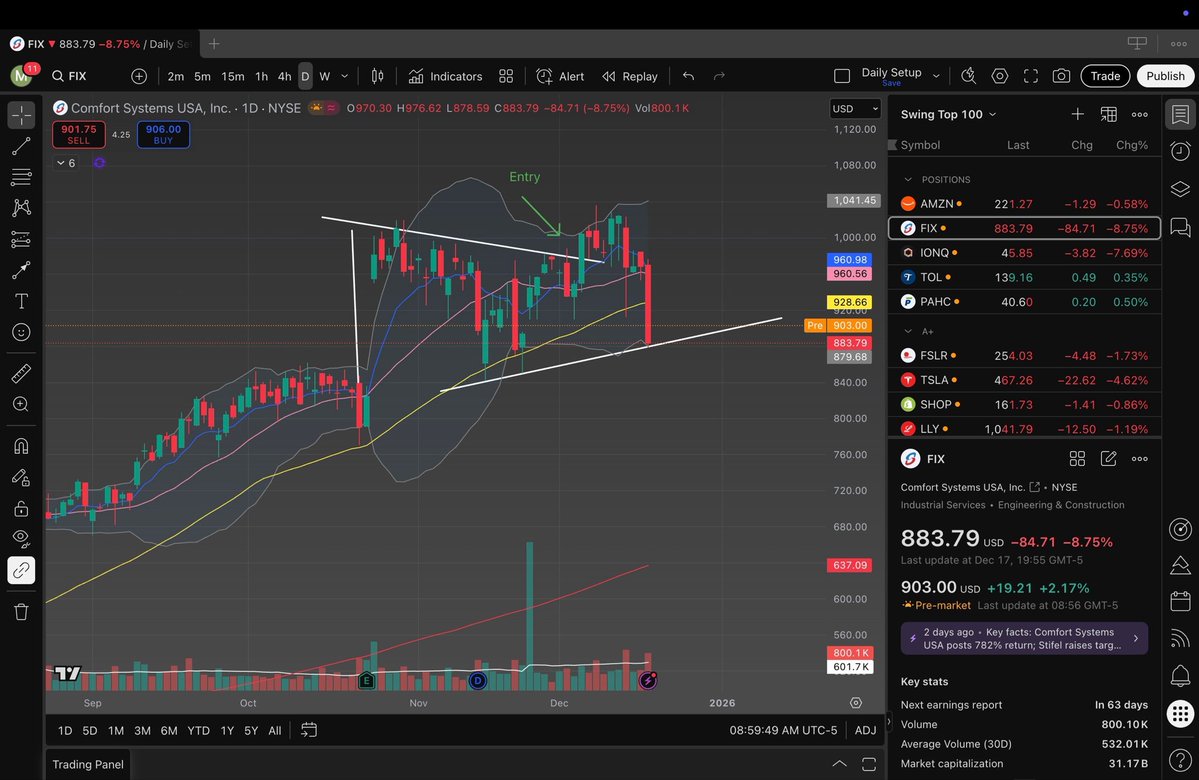Open the Trade panel button
The width and height of the screenshot is (1199, 780).
(x=1105, y=76)
